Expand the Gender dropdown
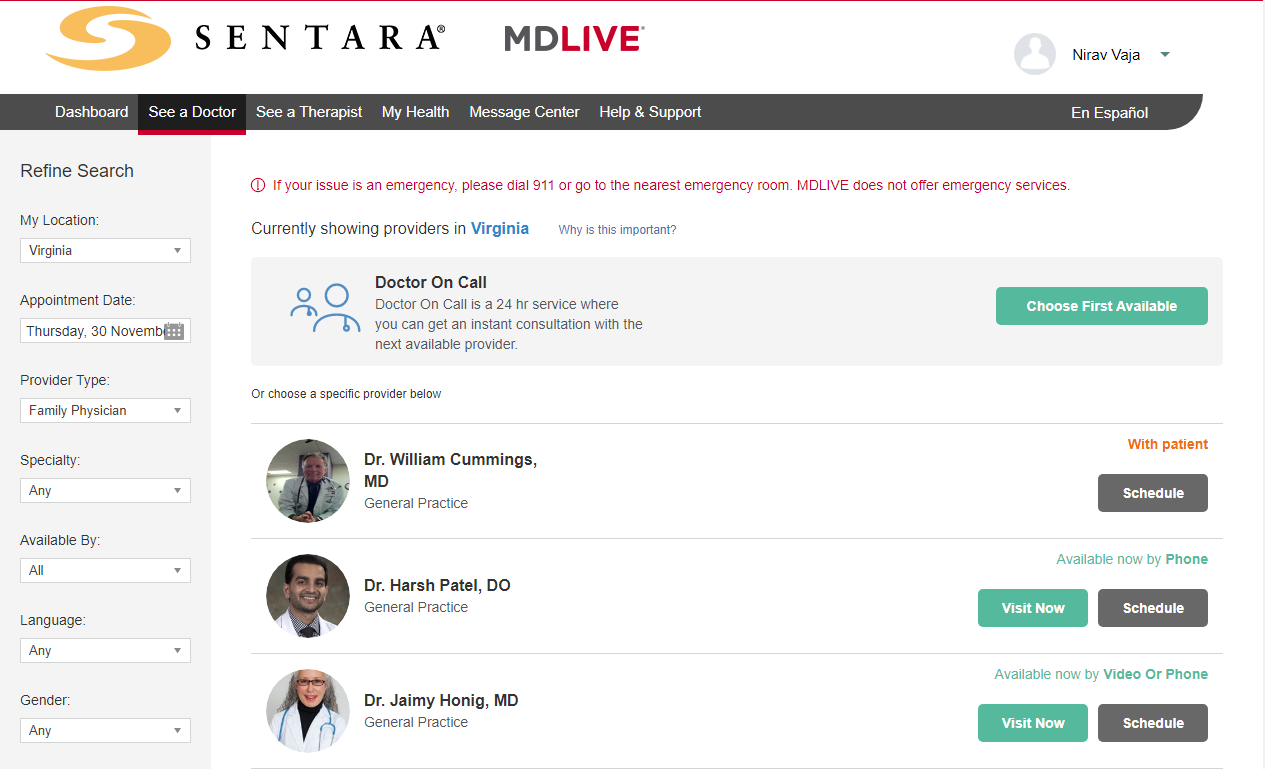 point(105,730)
